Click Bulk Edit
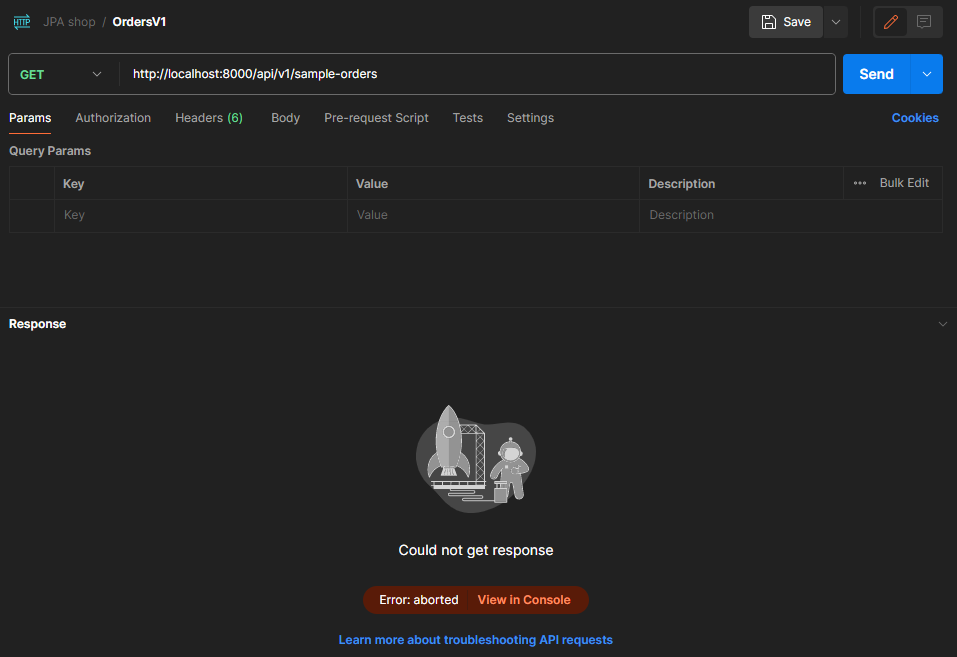This screenshot has height=657, width=957. (x=904, y=183)
